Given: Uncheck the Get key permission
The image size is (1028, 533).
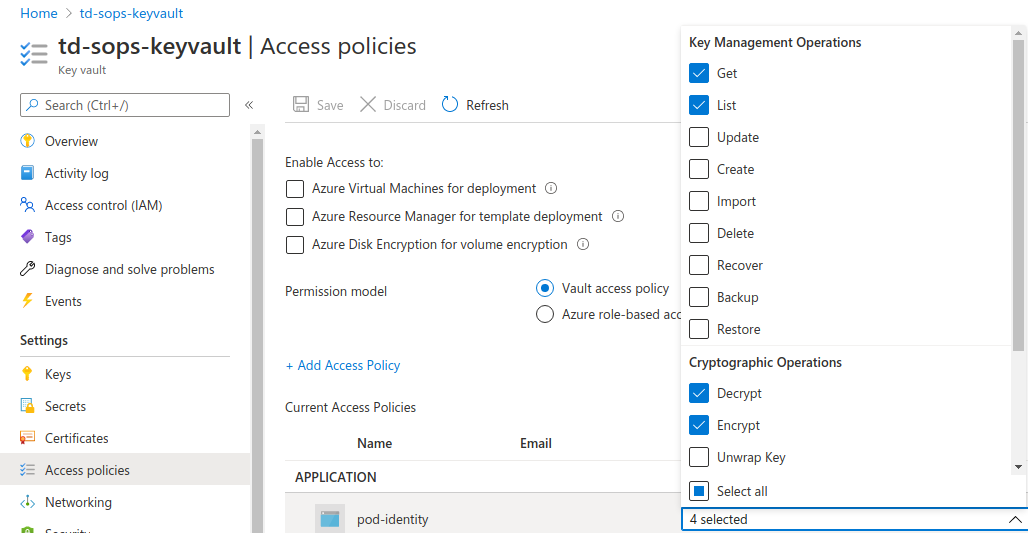Looking at the screenshot, I should [x=699, y=73].
